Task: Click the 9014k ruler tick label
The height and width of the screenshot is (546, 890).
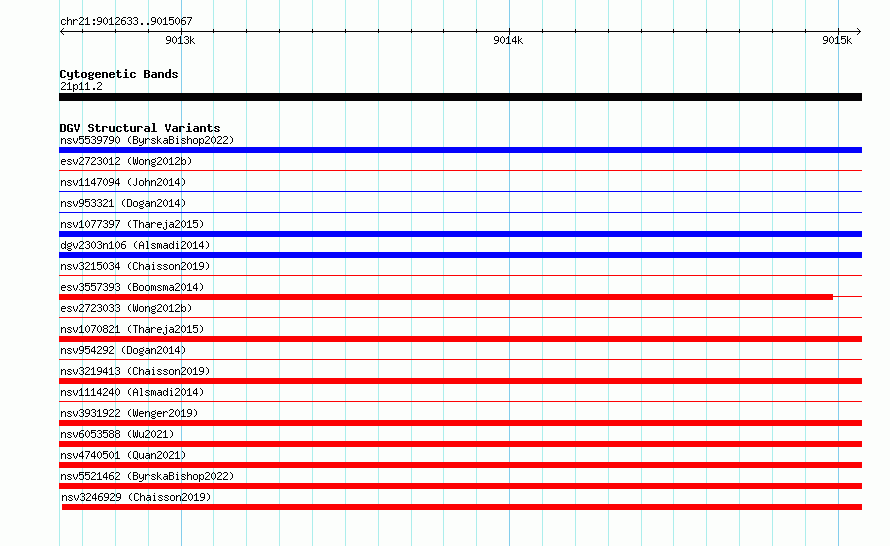Action: coord(508,40)
